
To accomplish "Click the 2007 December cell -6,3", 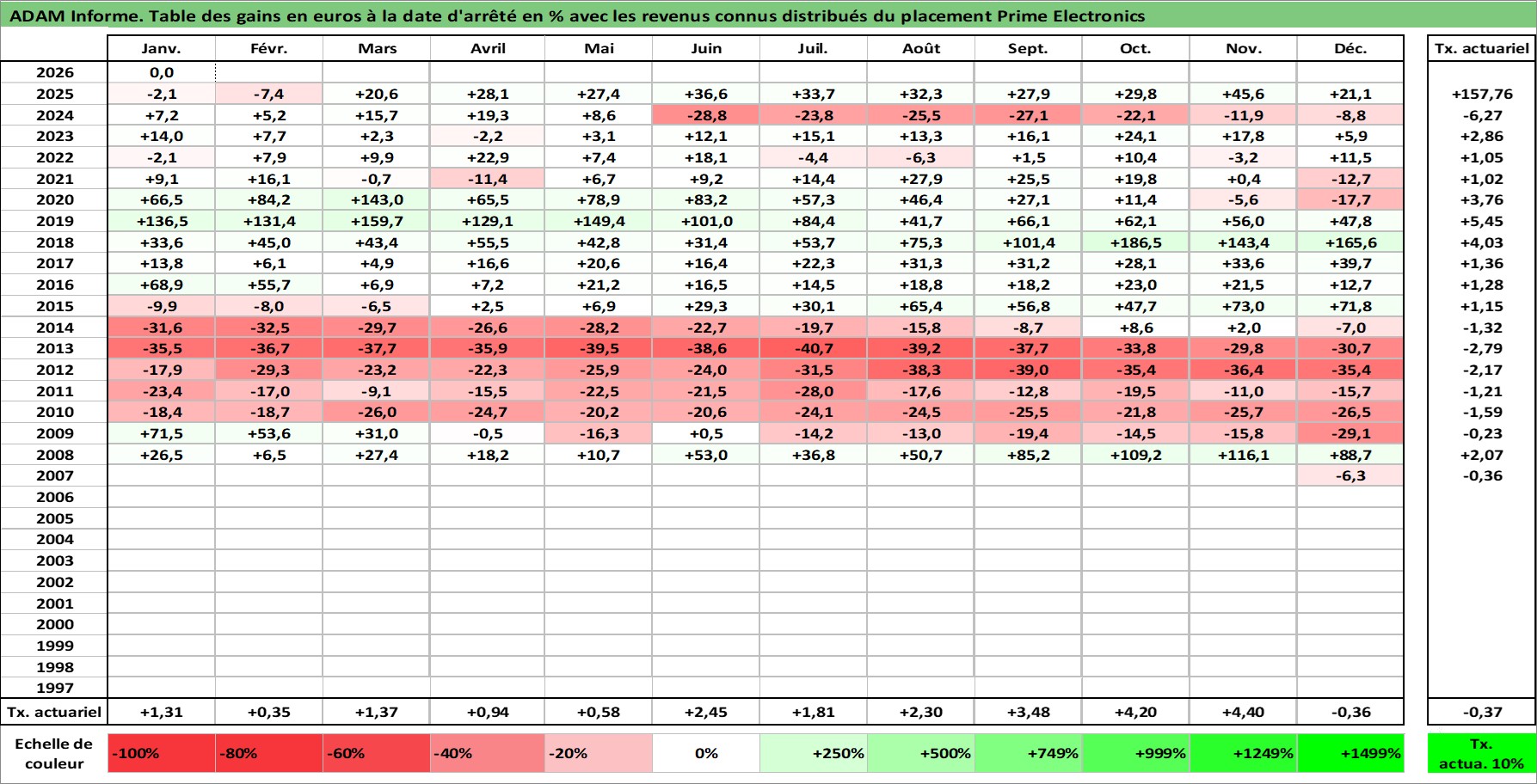I will (1350, 475).
